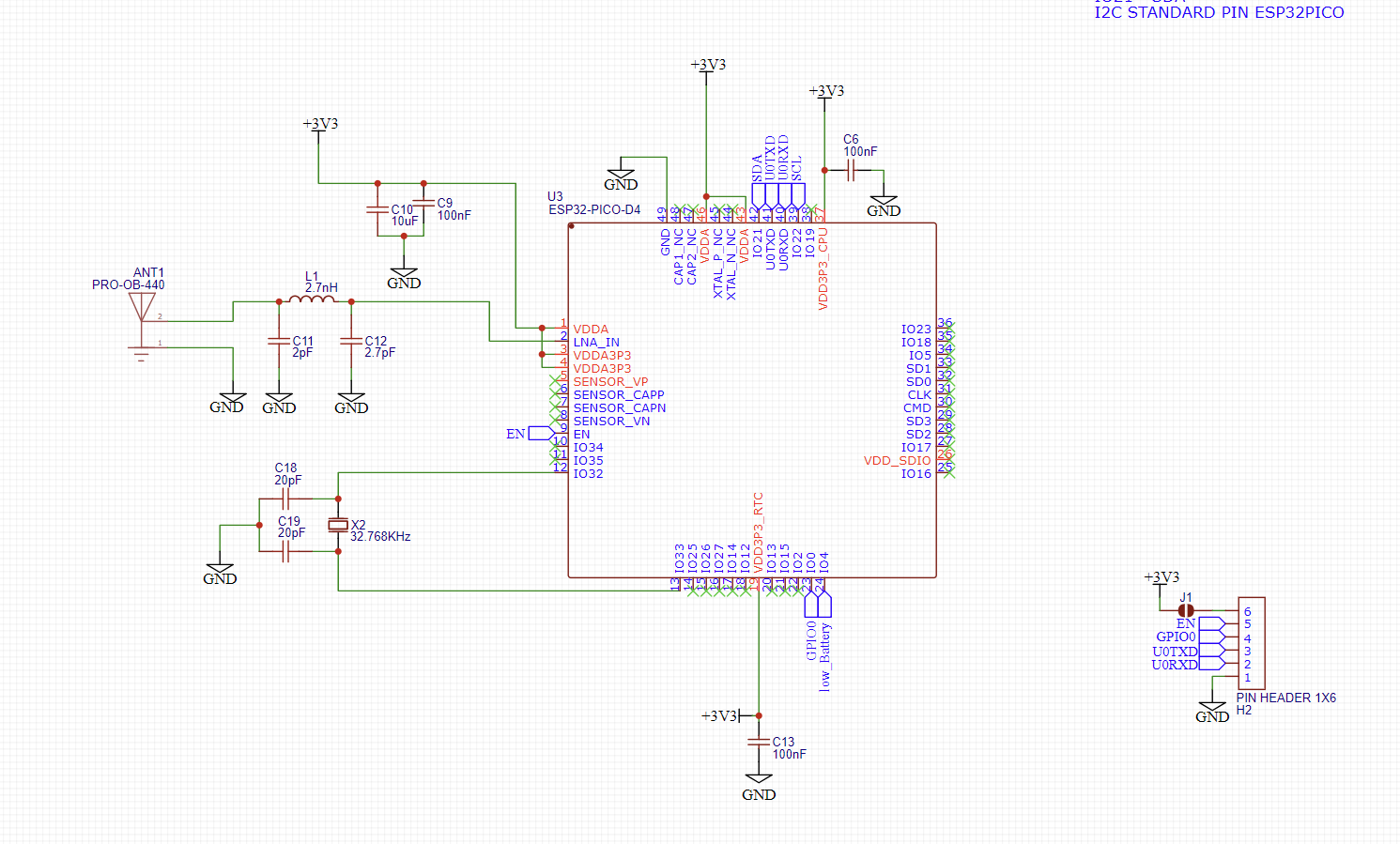Click the H2 designator label
The image size is (1400, 844).
pyautogui.click(x=1244, y=710)
